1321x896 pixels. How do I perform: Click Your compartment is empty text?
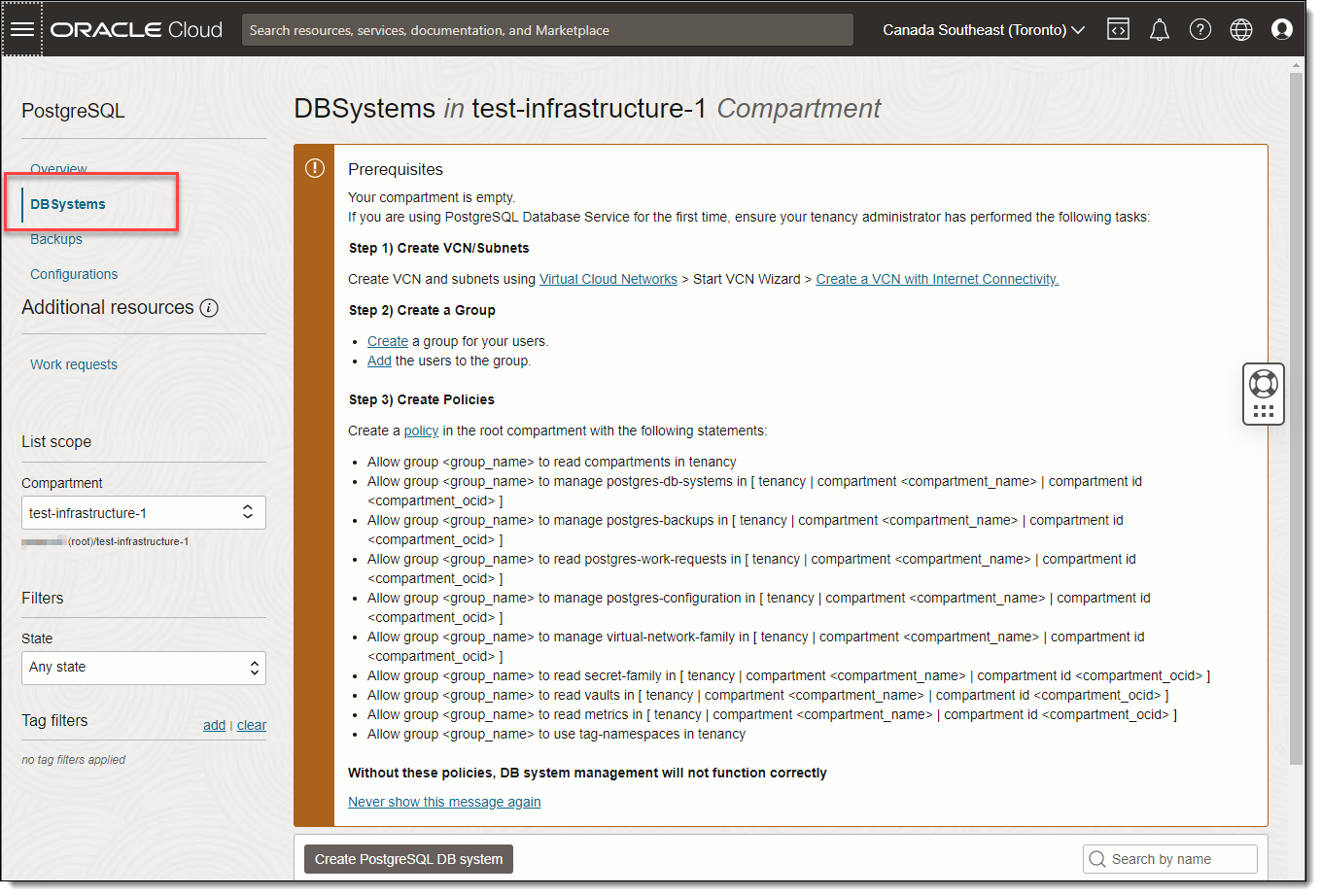click(x=432, y=197)
